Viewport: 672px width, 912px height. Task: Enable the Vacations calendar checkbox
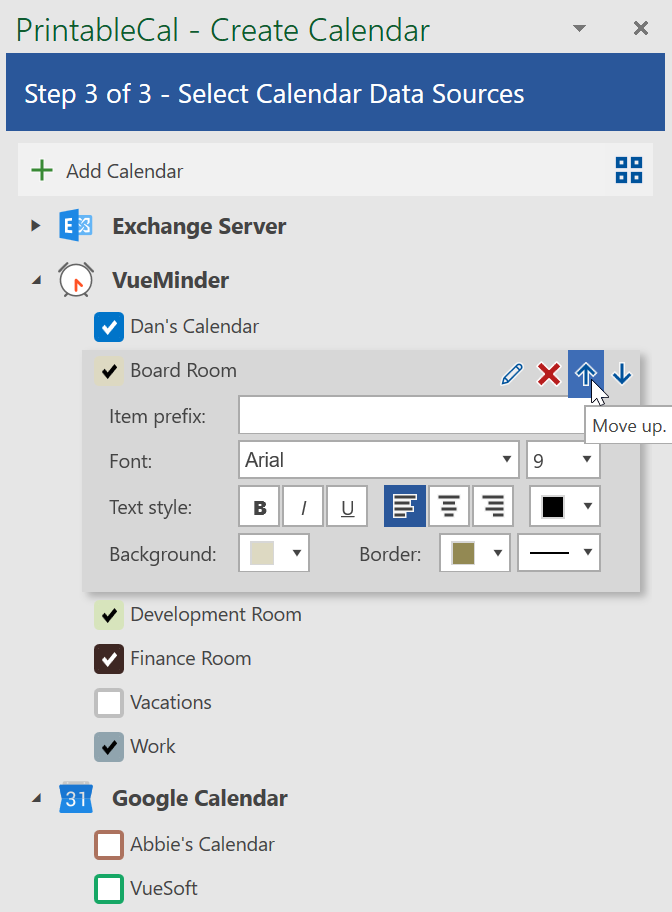pyautogui.click(x=108, y=703)
